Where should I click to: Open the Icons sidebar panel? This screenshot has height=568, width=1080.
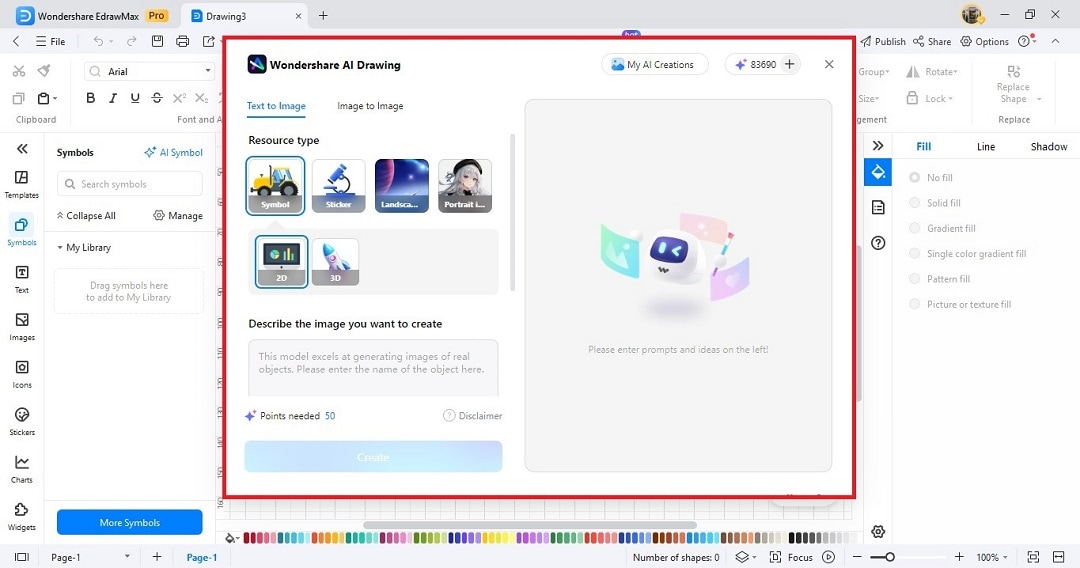click(21, 374)
